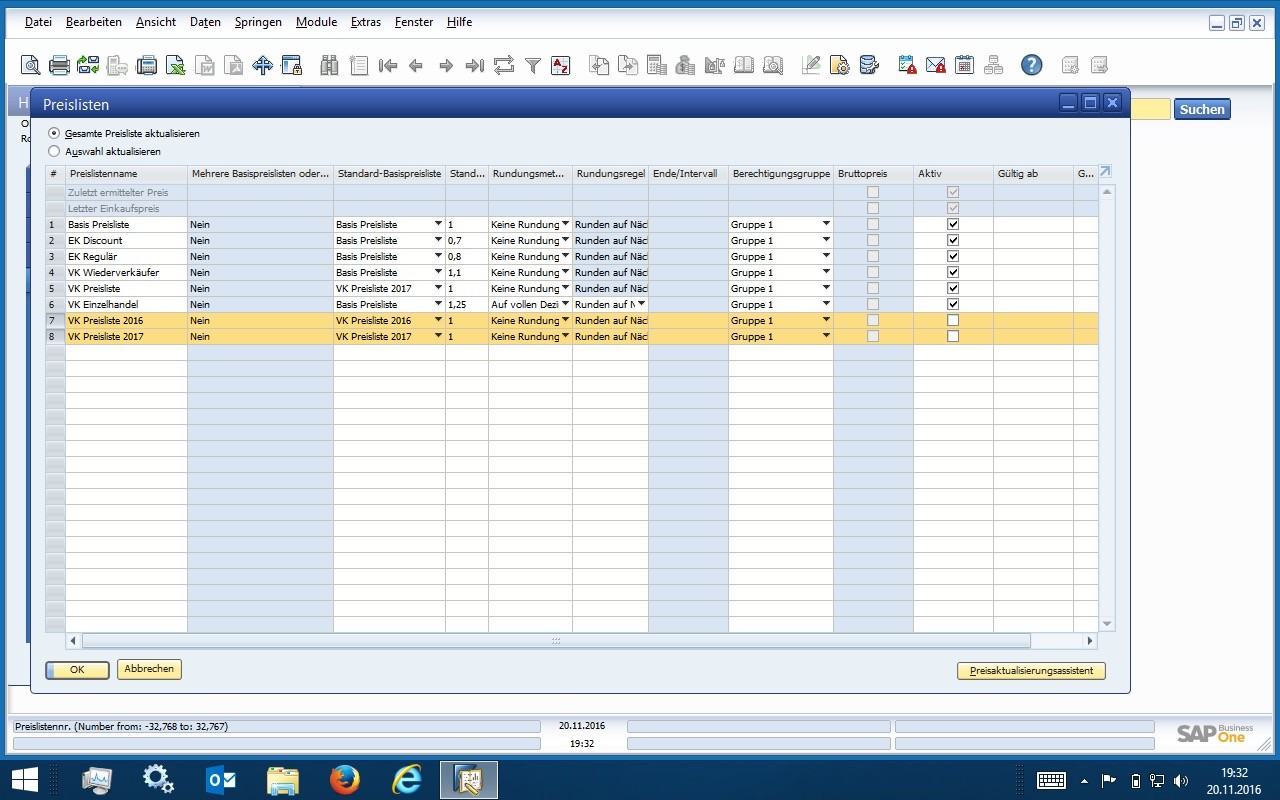Click the A-Z sort icon
Screen dimensions: 1280x800
coord(561,66)
